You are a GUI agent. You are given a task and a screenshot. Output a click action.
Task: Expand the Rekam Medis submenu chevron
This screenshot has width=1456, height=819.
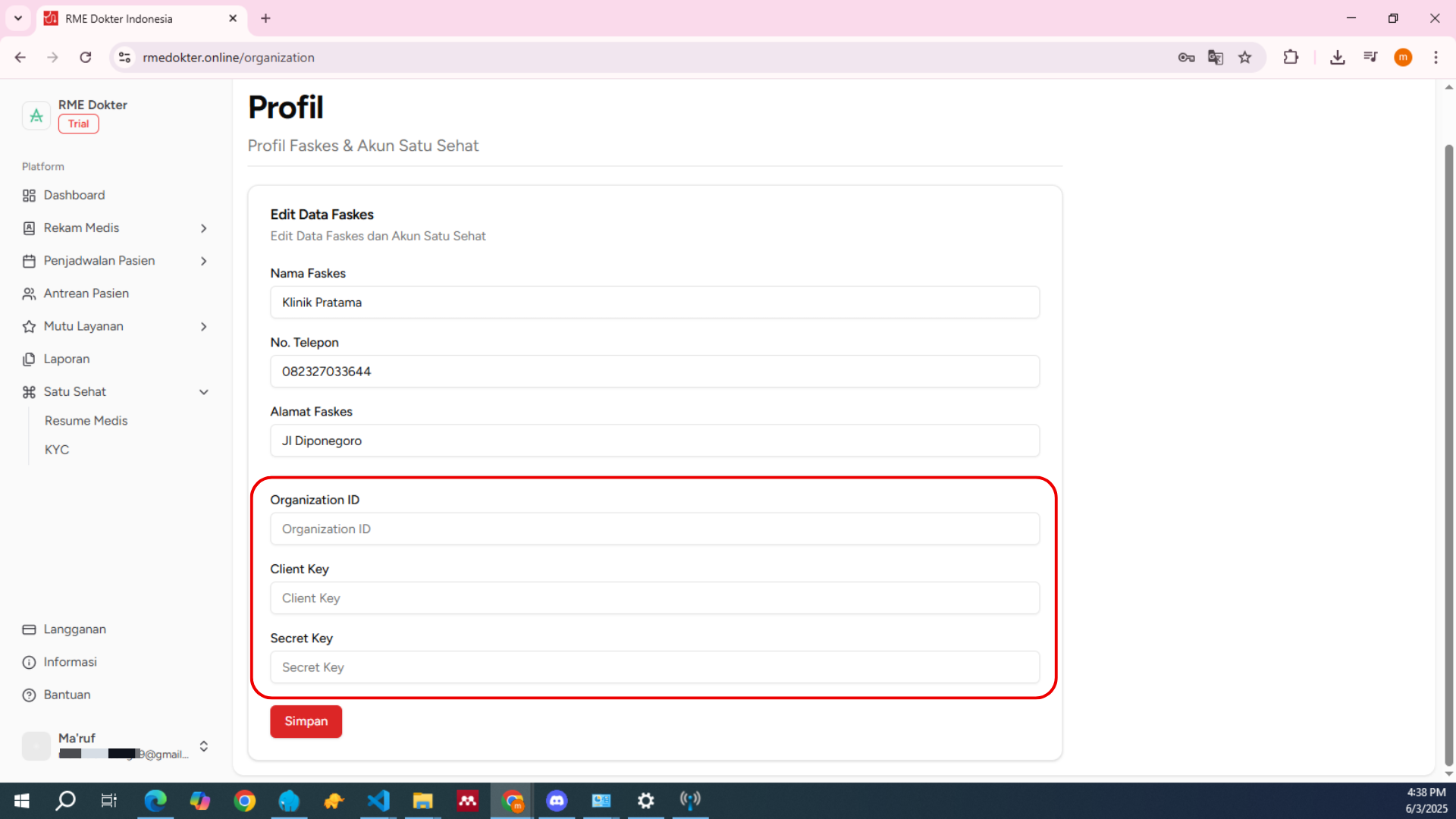click(x=203, y=228)
